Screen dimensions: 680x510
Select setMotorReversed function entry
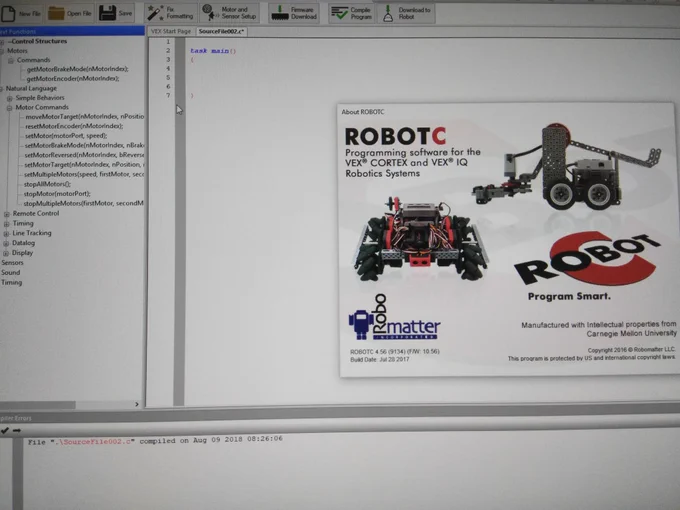84,155
